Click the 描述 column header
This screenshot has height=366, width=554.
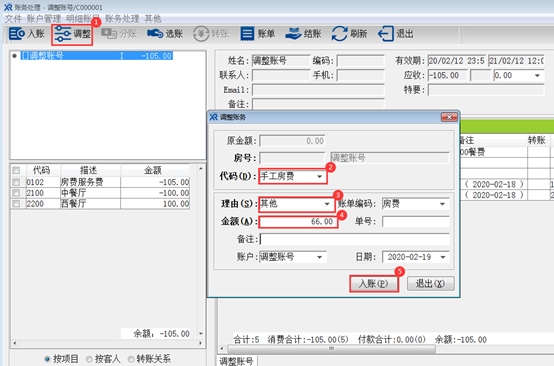tap(90, 170)
